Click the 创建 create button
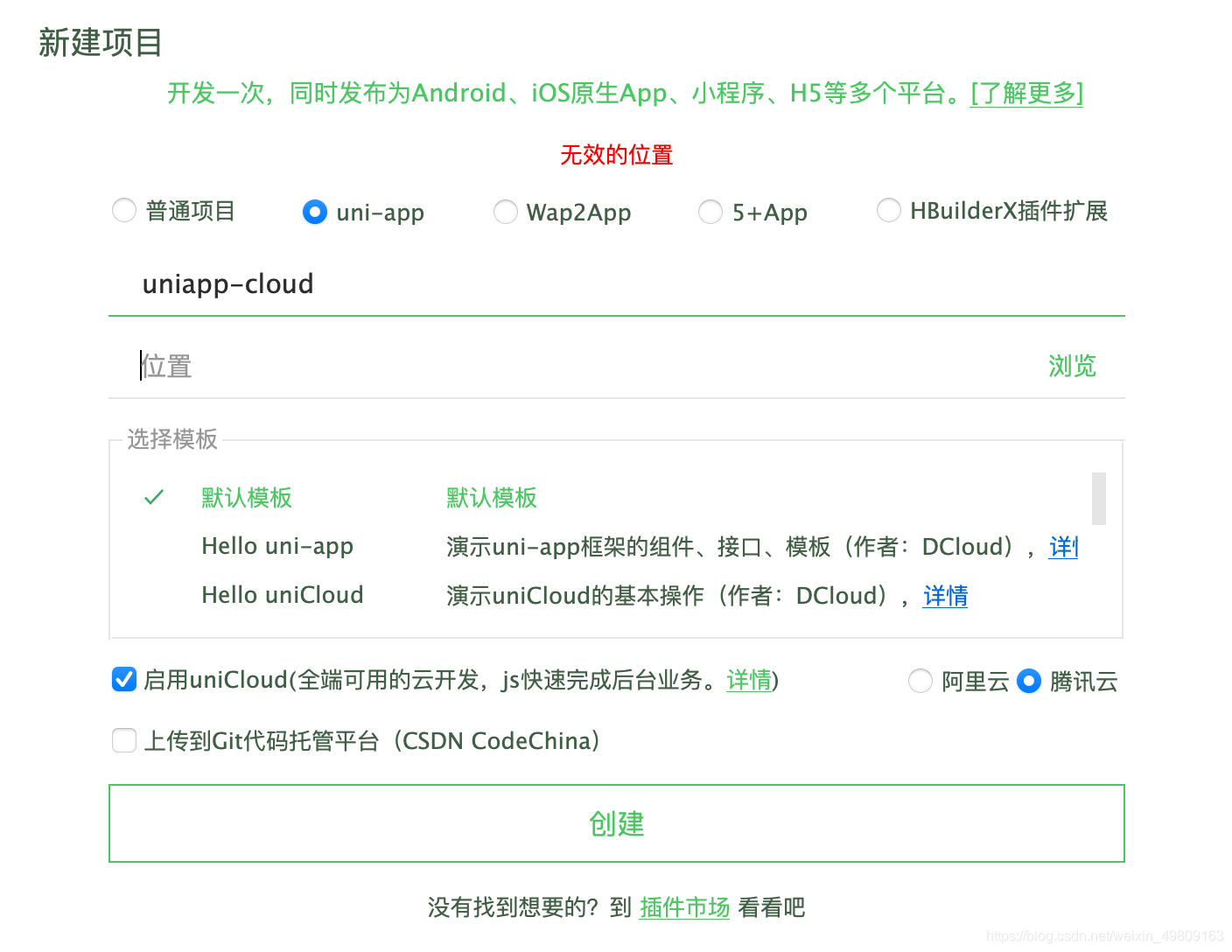 point(617,823)
